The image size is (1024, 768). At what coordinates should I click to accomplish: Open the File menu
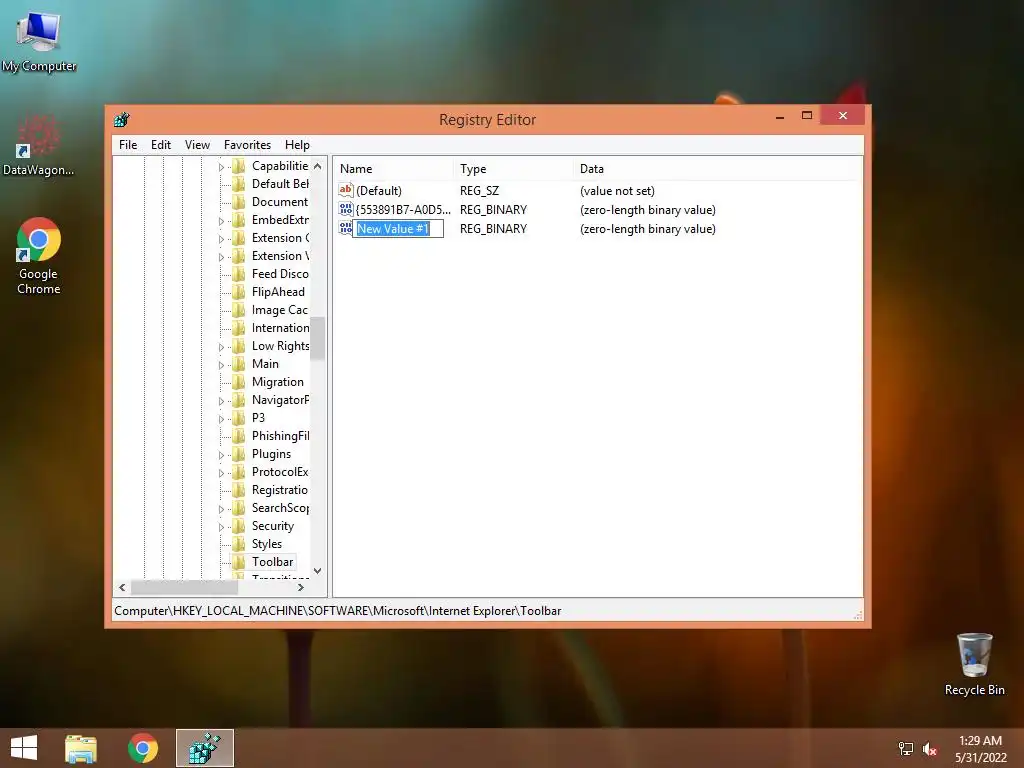click(128, 145)
